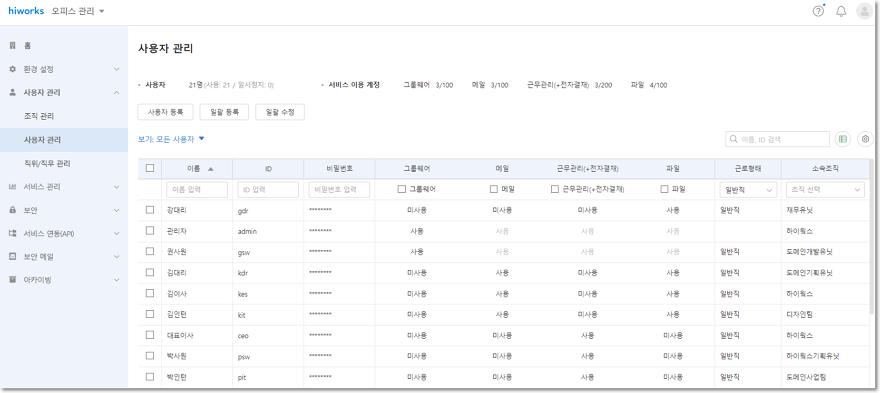Click the 디자인팀 organization cell
The height and width of the screenshot is (393, 880).
[x=800, y=314]
